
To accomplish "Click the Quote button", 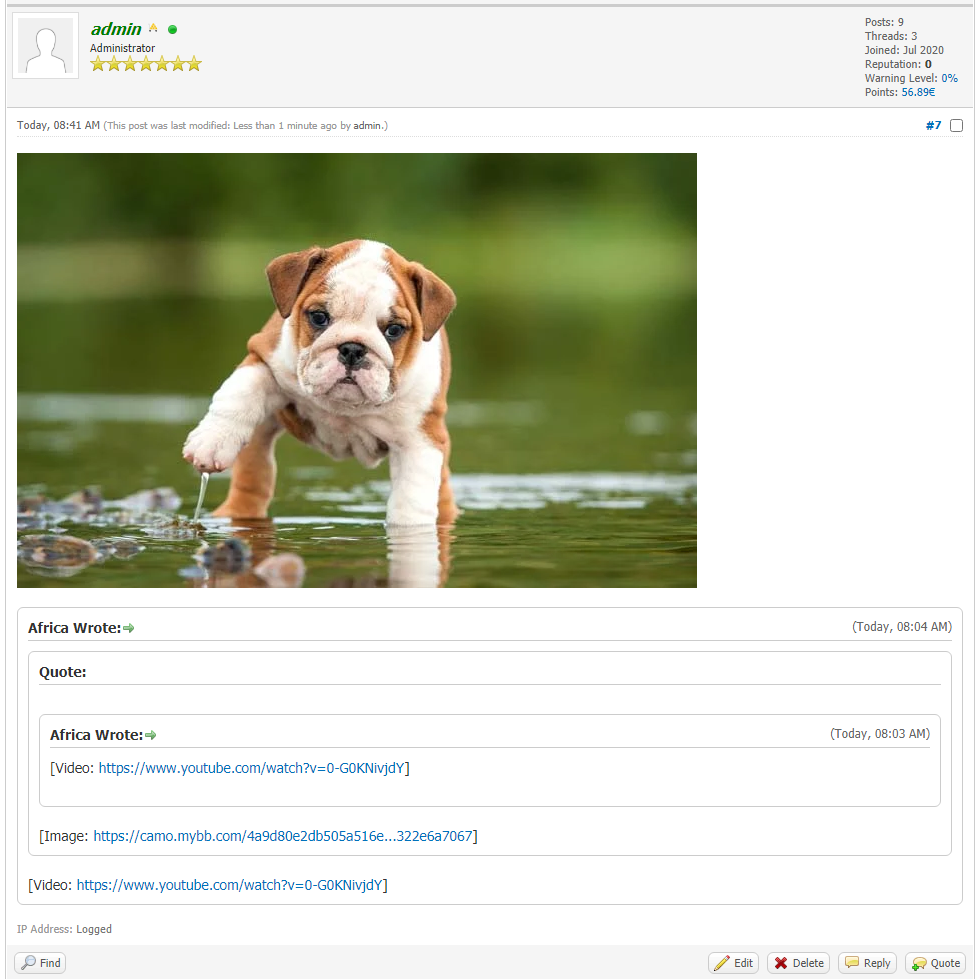I will click(935, 963).
